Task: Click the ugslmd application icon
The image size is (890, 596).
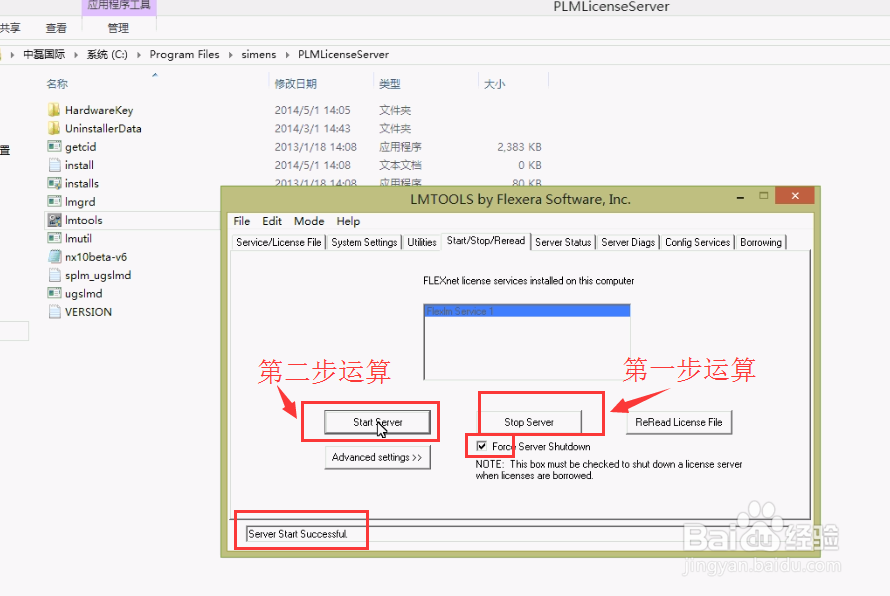Action: 54,293
